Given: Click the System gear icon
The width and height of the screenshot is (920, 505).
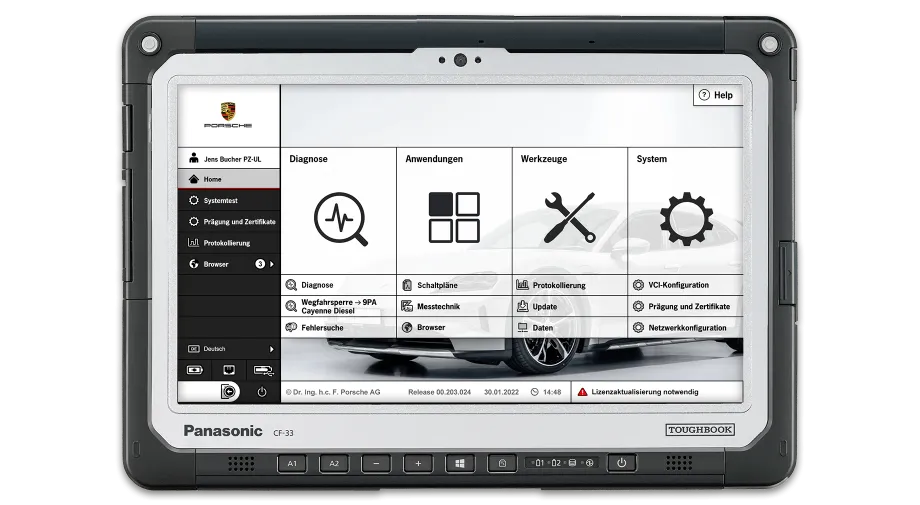Looking at the screenshot, I should point(686,219).
